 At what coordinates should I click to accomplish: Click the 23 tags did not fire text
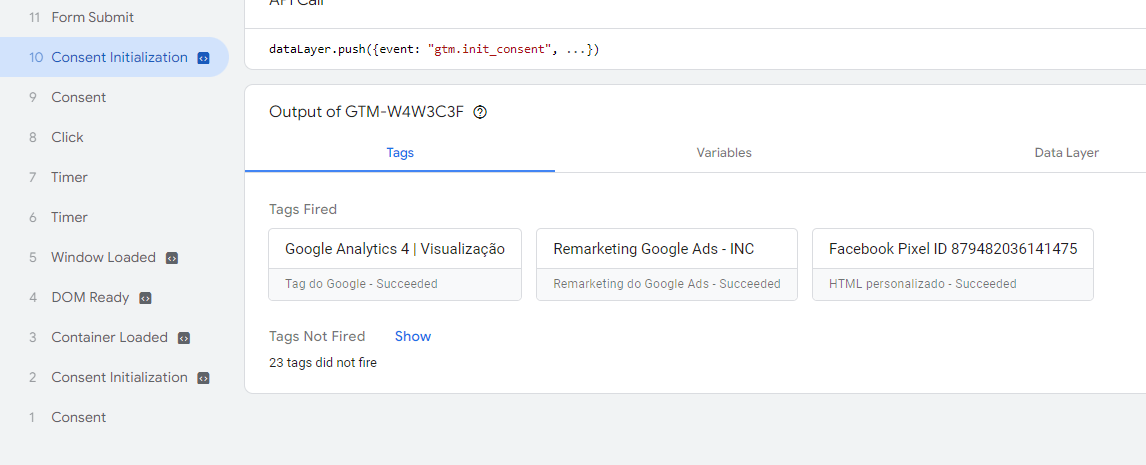coord(323,362)
